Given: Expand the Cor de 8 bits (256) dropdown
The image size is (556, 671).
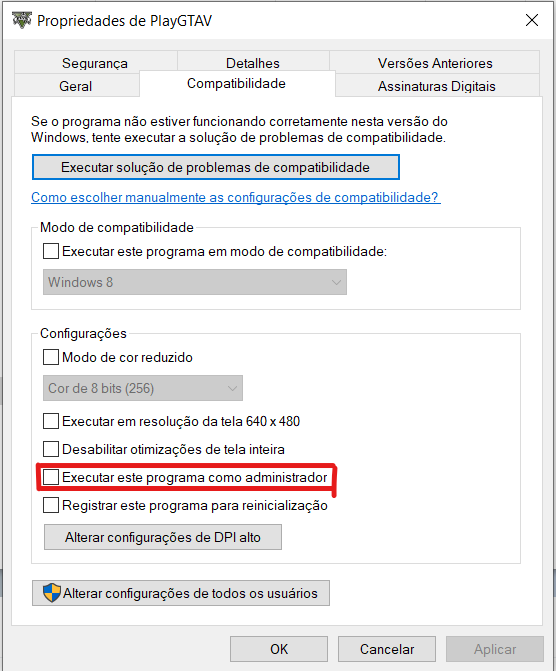Looking at the screenshot, I should click(x=143, y=388).
